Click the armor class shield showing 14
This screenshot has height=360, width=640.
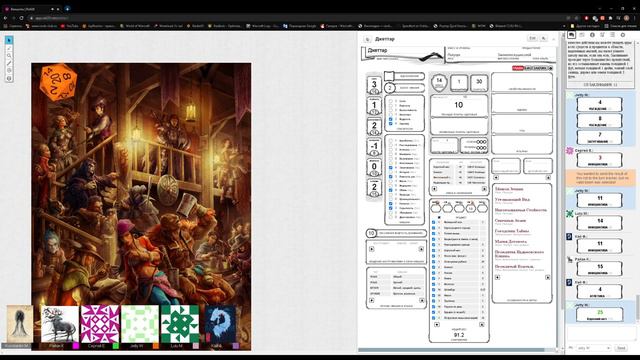[x=439, y=83]
